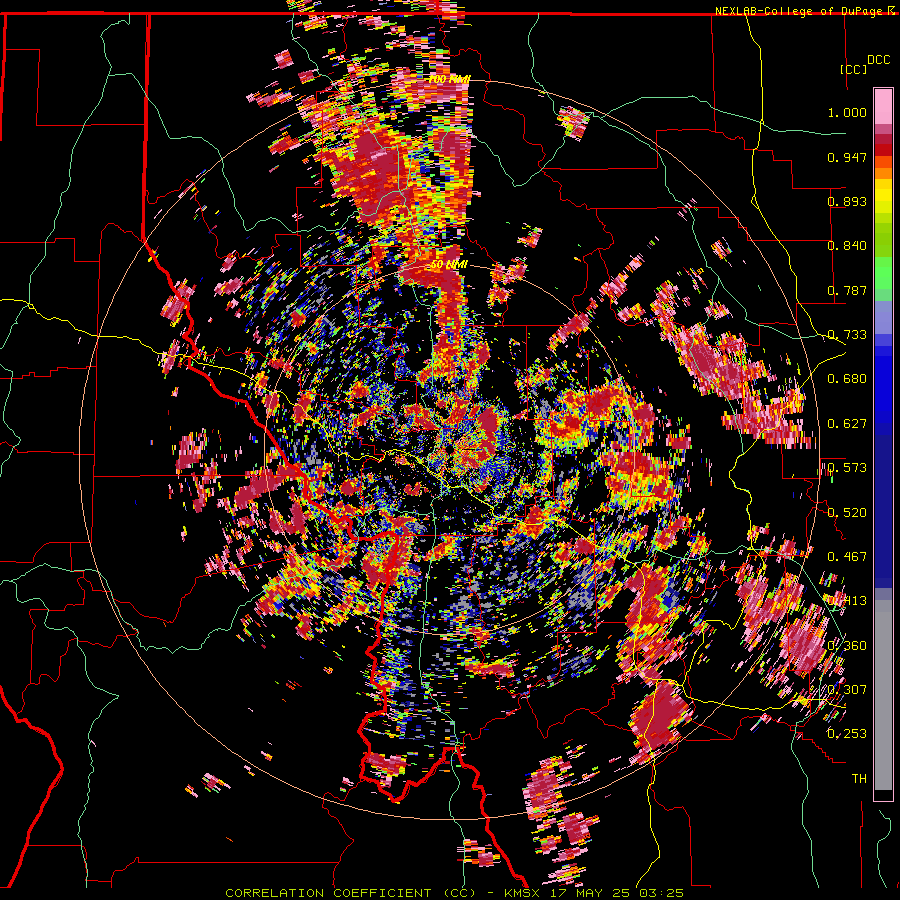
Task: Click the 0.360 legend value
Action: 847,646
